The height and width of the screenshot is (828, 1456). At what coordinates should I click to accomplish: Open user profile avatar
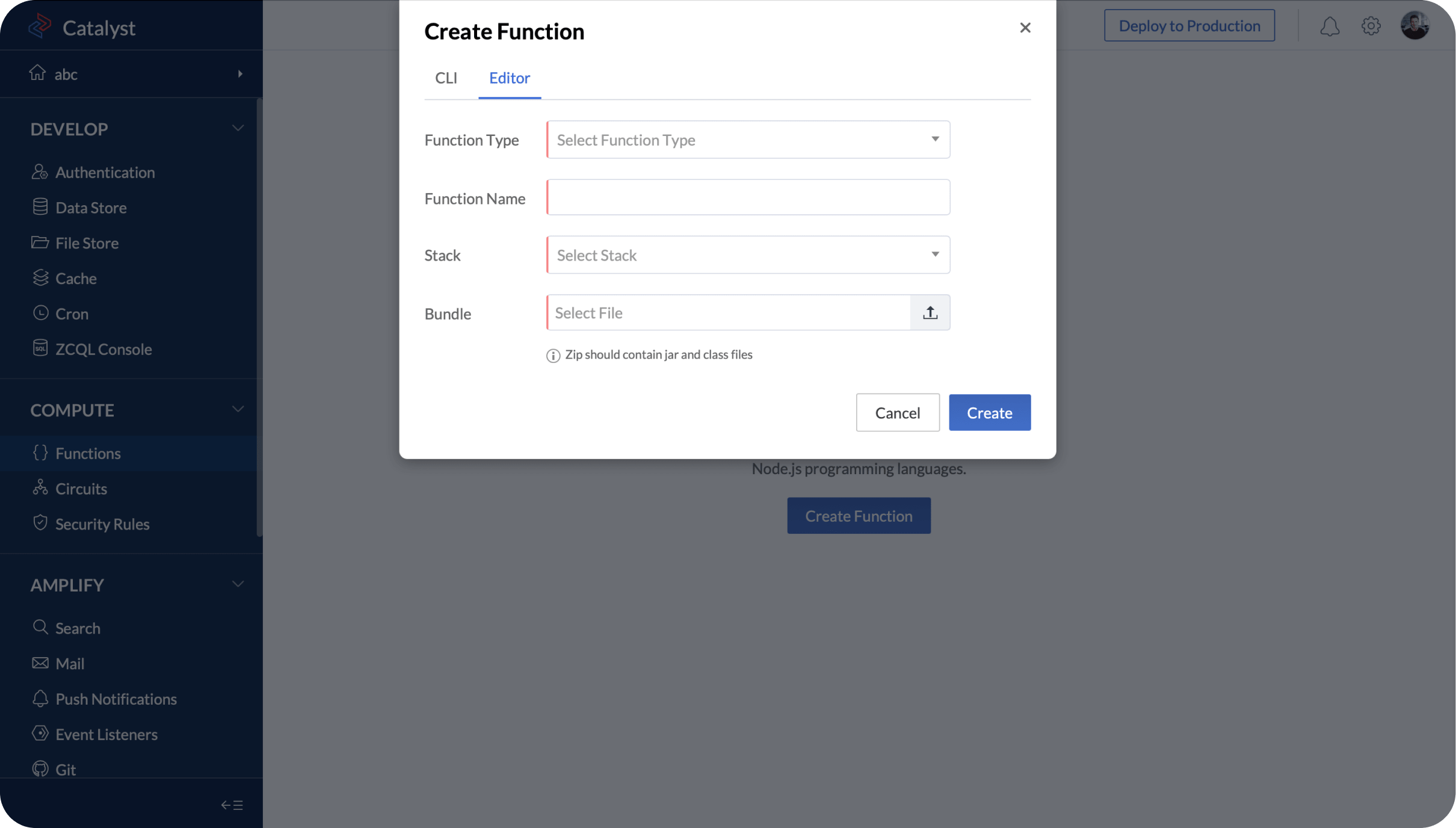[x=1414, y=26]
